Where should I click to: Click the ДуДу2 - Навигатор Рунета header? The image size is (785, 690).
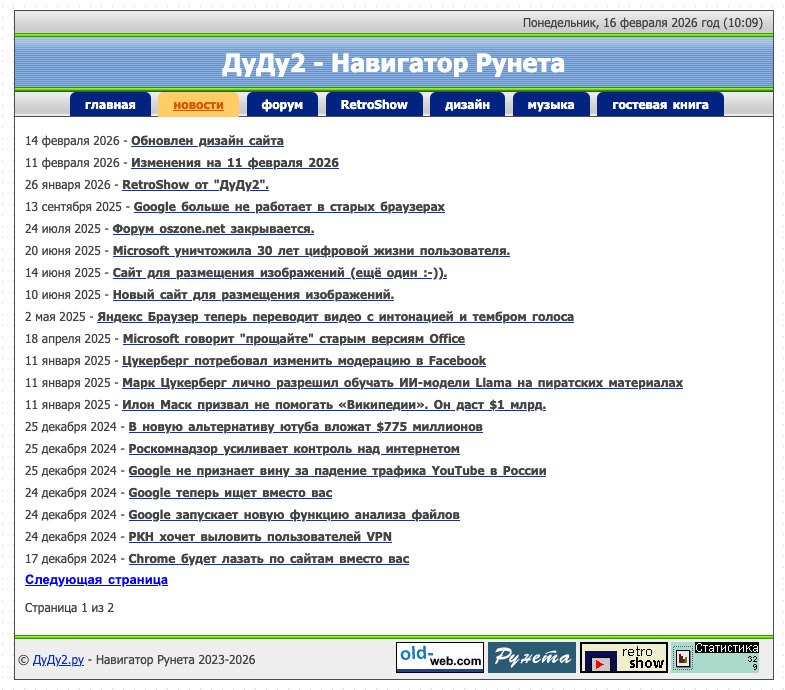tap(392, 64)
